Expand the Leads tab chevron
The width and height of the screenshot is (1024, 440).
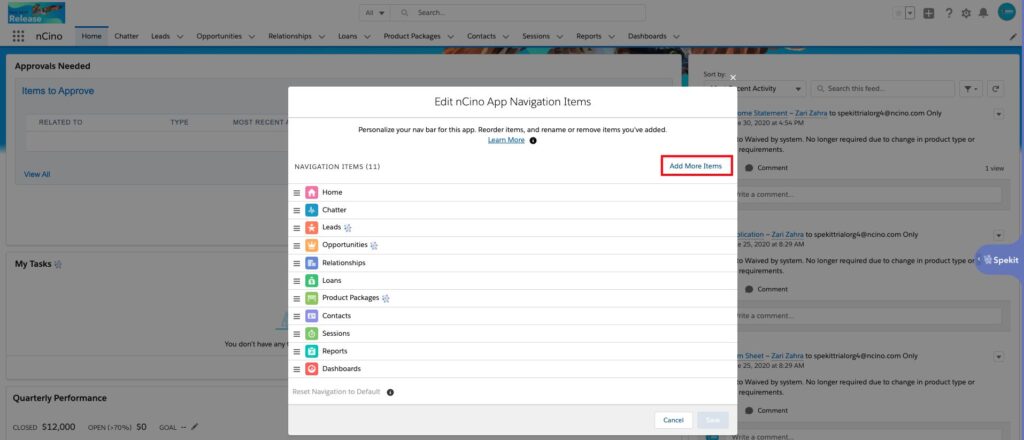(180, 37)
